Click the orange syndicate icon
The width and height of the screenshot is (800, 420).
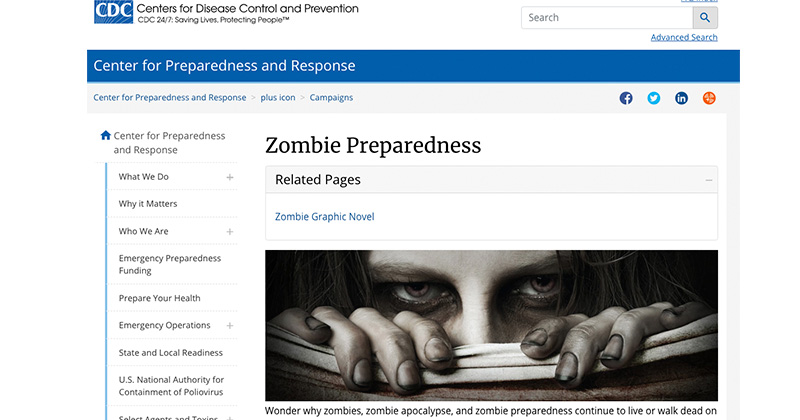point(709,98)
